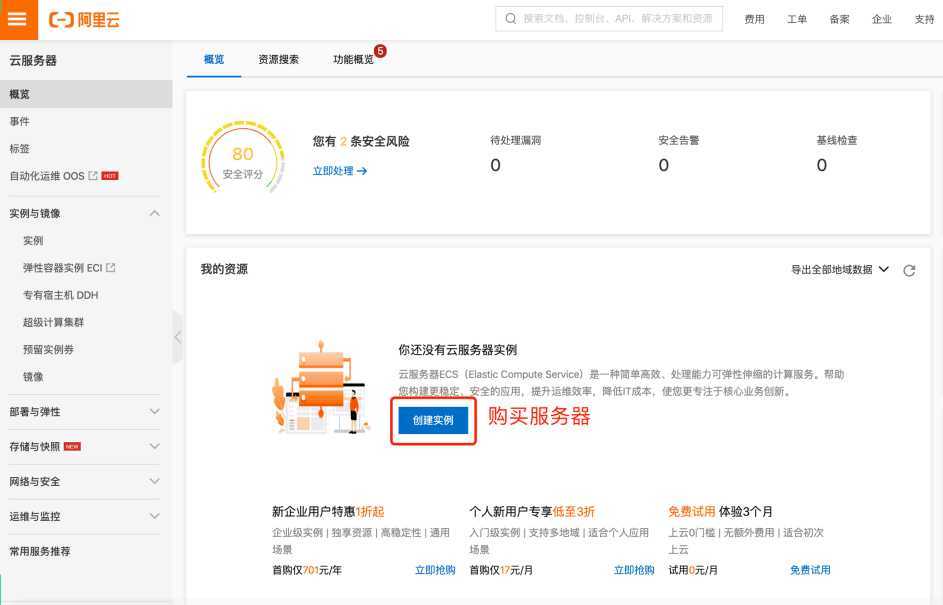Screen dimensions: 943x605
Task: Click the NEW badge next to 存储与快照
Action: tap(72, 446)
